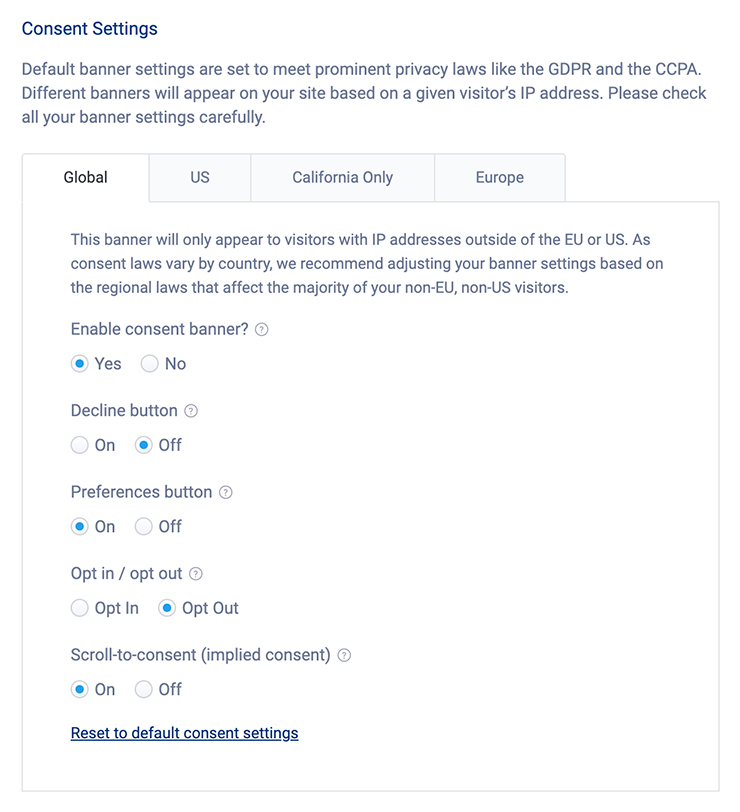Click the Opt in / opt out help icon
This screenshot has height=812, width=740.
[195, 573]
